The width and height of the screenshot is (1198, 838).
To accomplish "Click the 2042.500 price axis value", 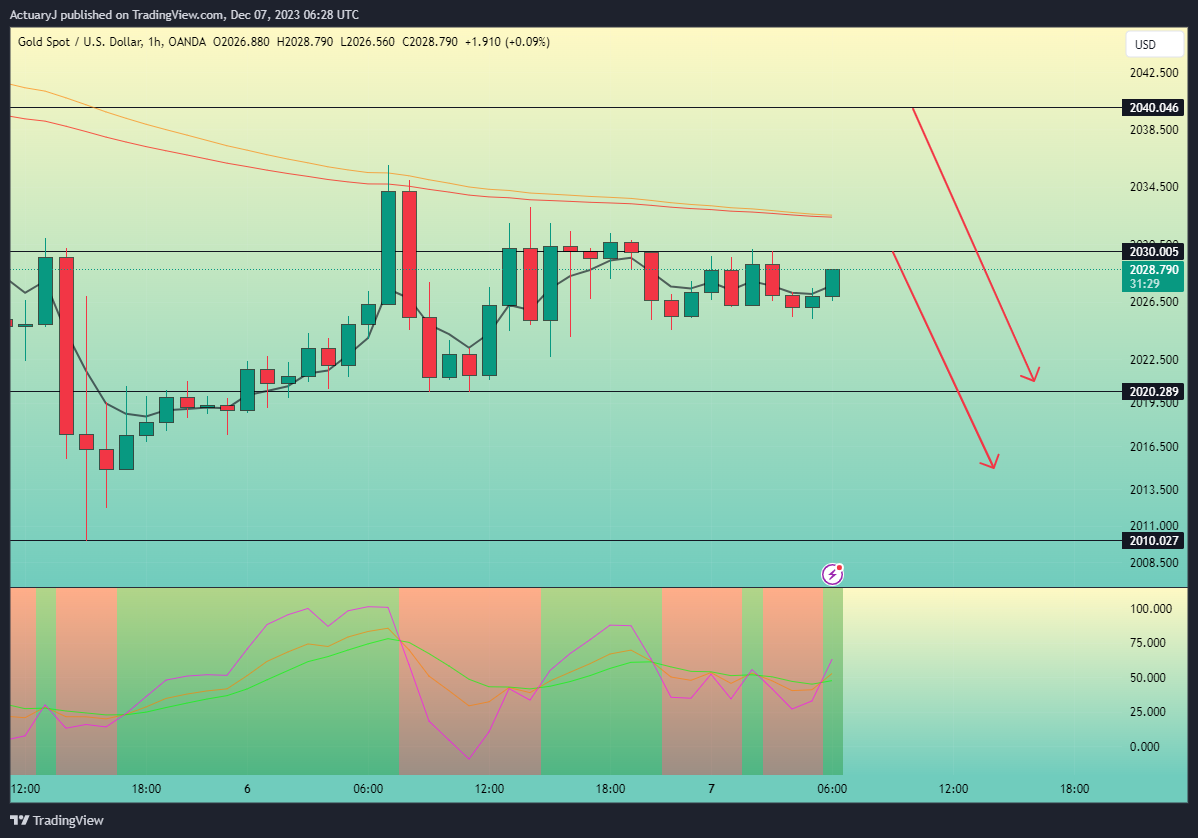I will click(x=1154, y=73).
